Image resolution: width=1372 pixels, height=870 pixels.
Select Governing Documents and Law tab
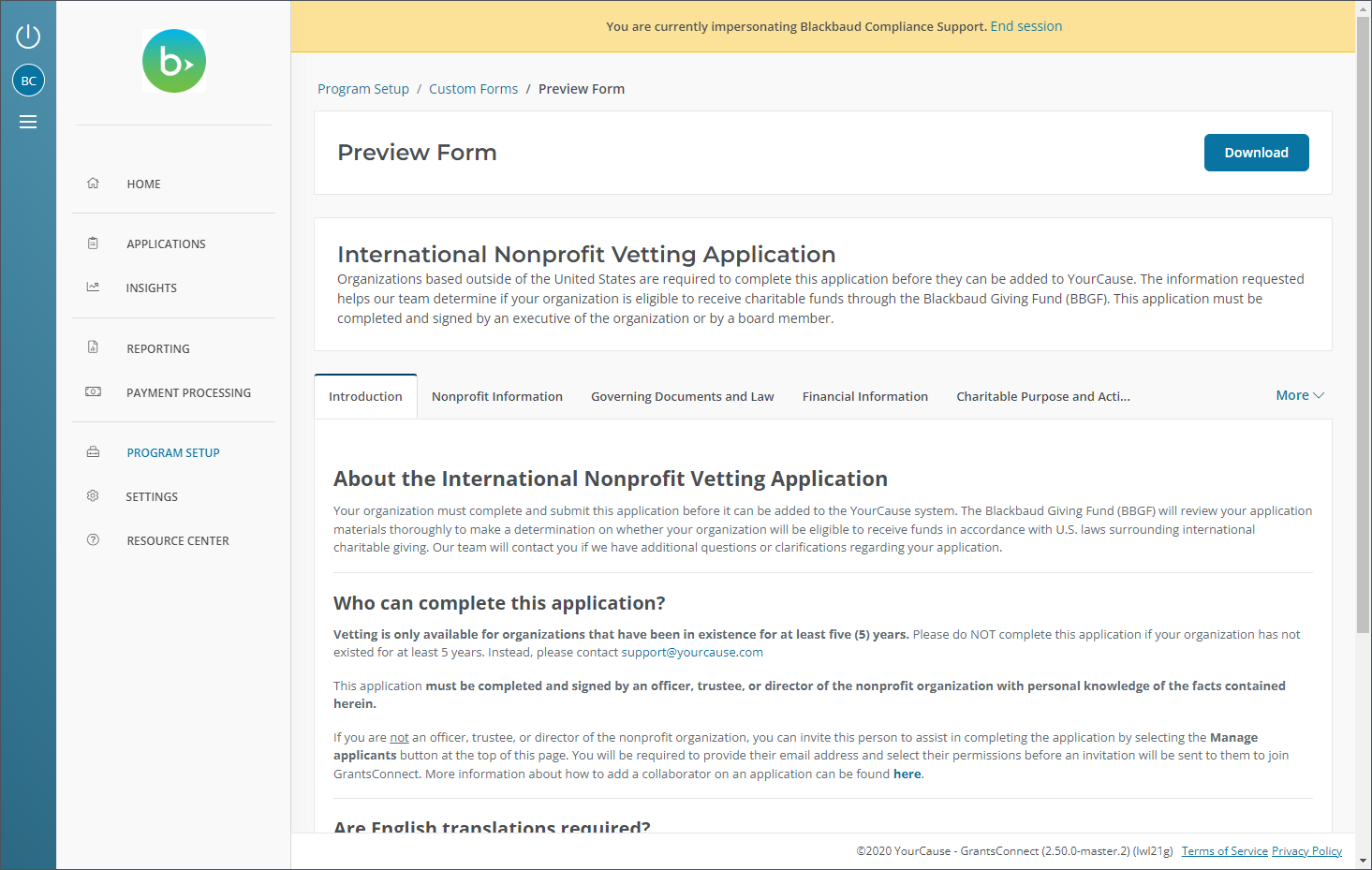click(x=682, y=397)
